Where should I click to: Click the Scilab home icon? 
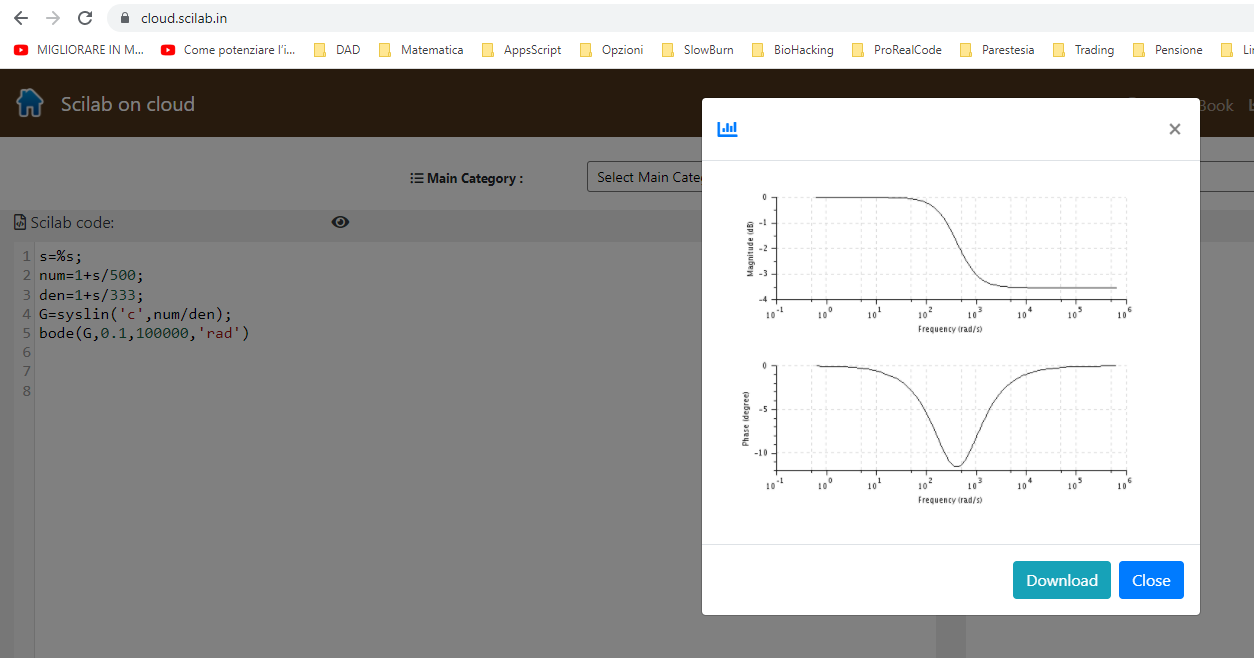[x=30, y=103]
